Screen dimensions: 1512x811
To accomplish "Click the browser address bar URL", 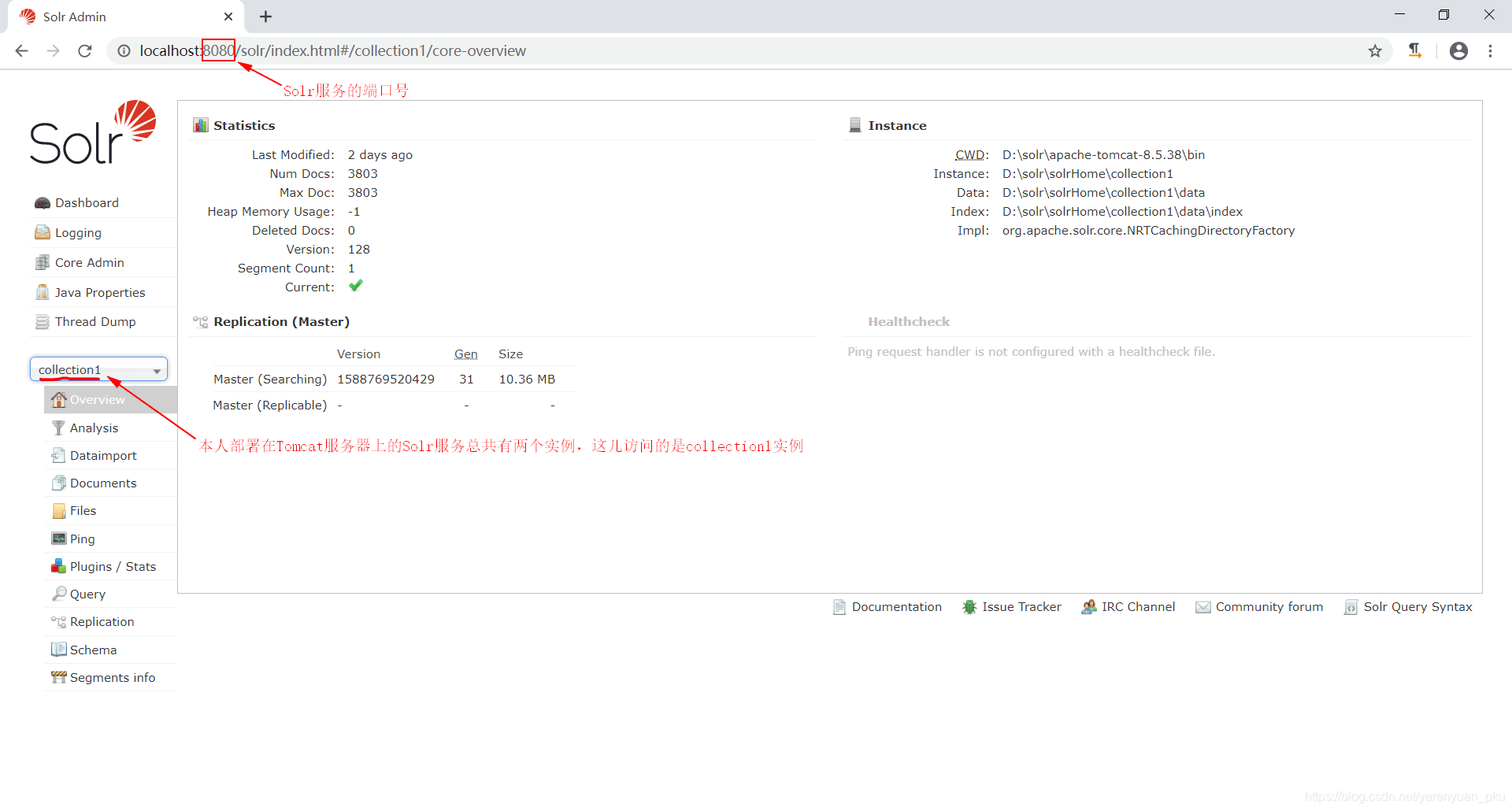I will tap(332, 51).
